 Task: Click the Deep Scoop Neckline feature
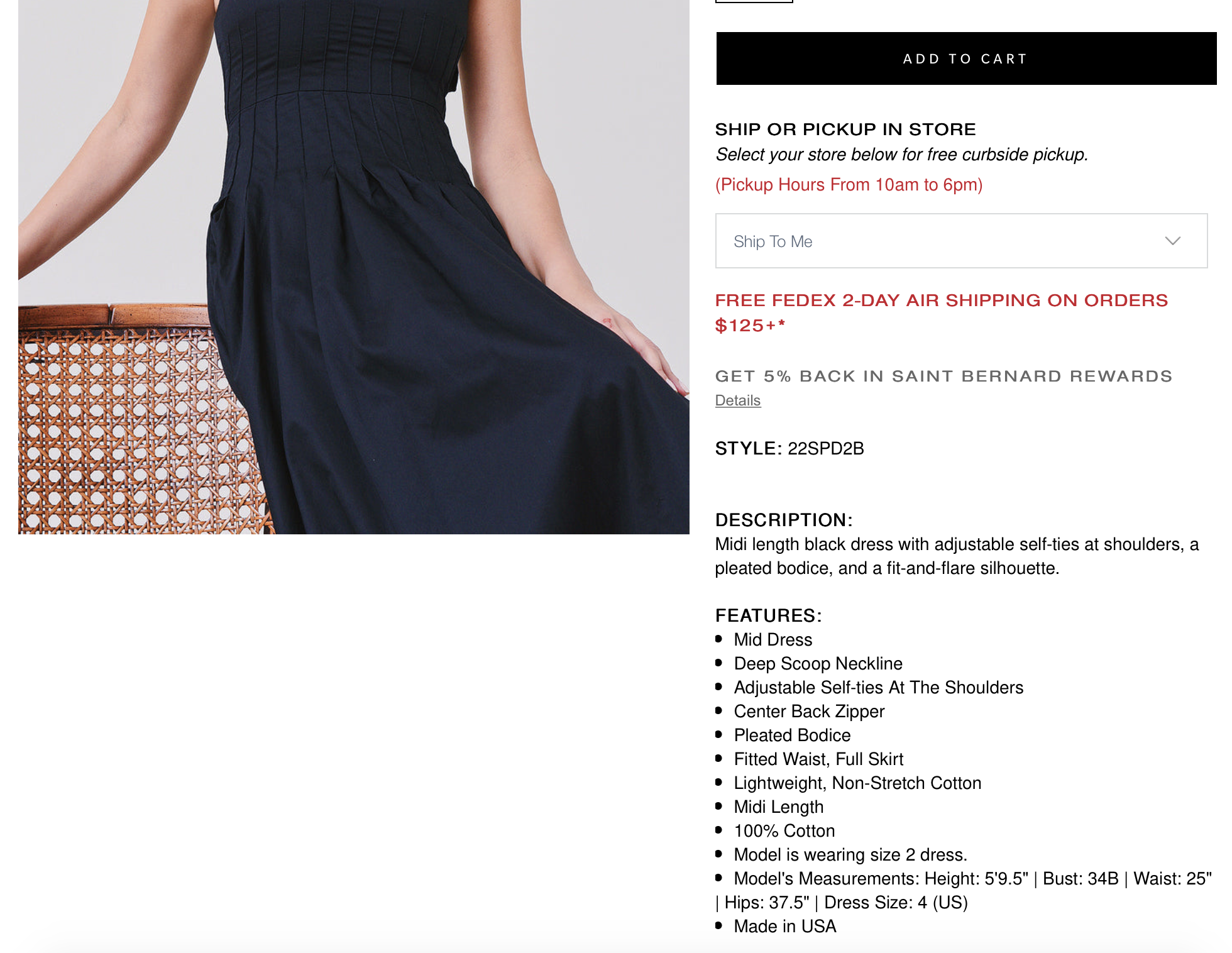coord(818,664)
